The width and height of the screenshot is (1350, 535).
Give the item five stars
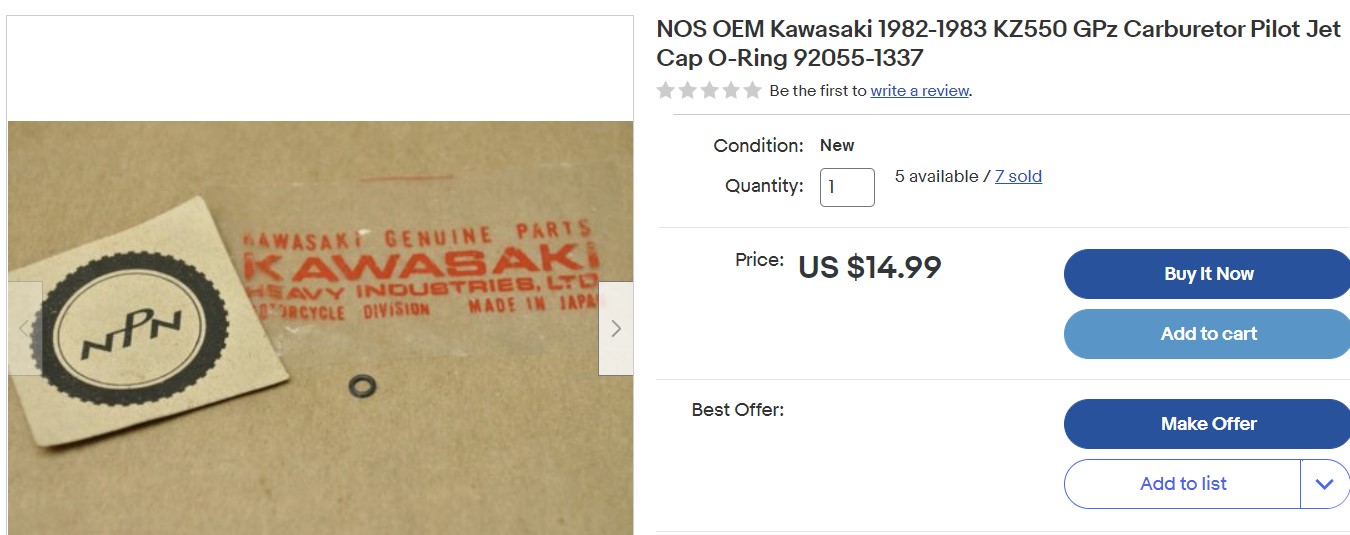(x=753, y=91)
